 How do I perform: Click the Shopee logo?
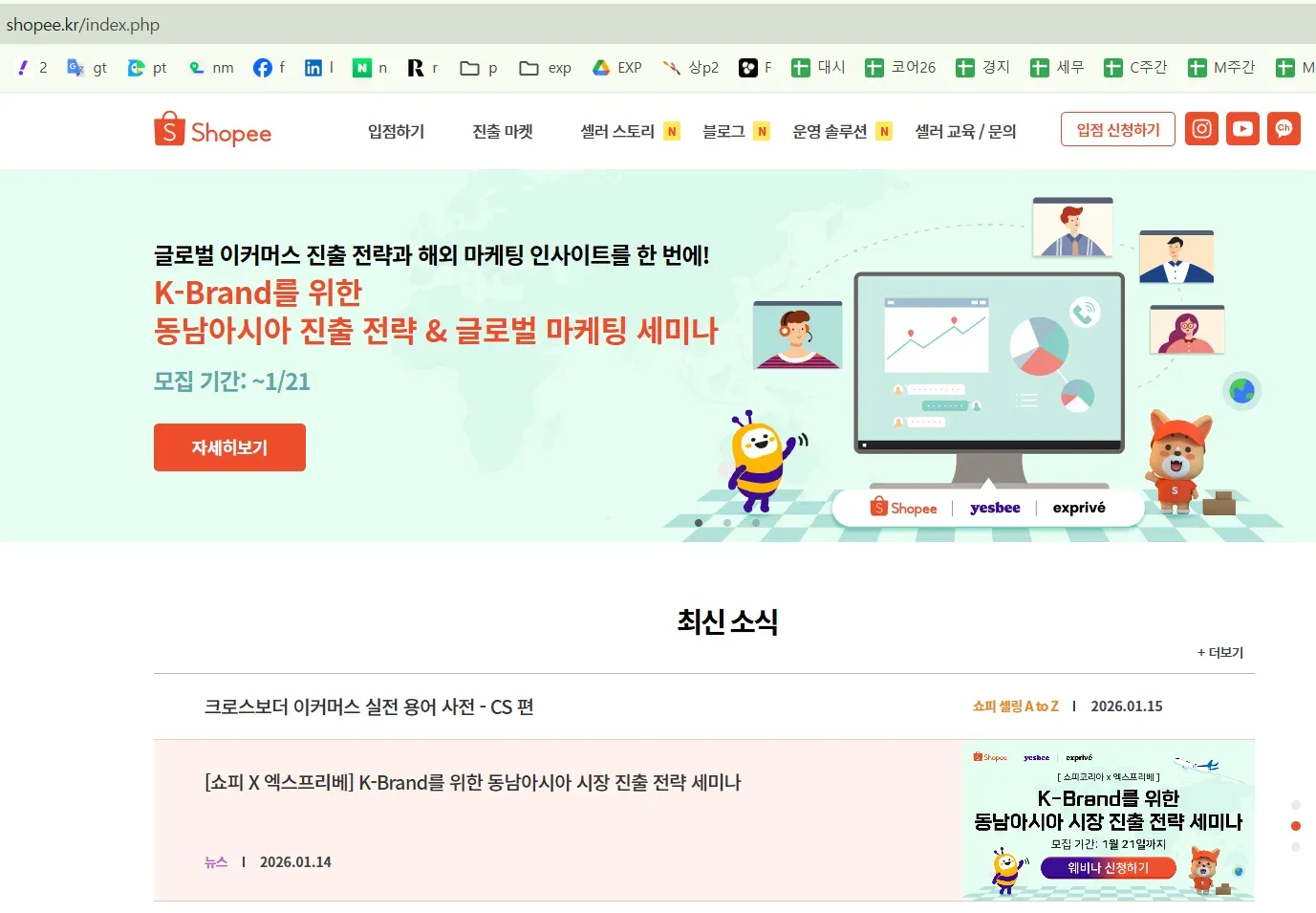coord(212,130)
